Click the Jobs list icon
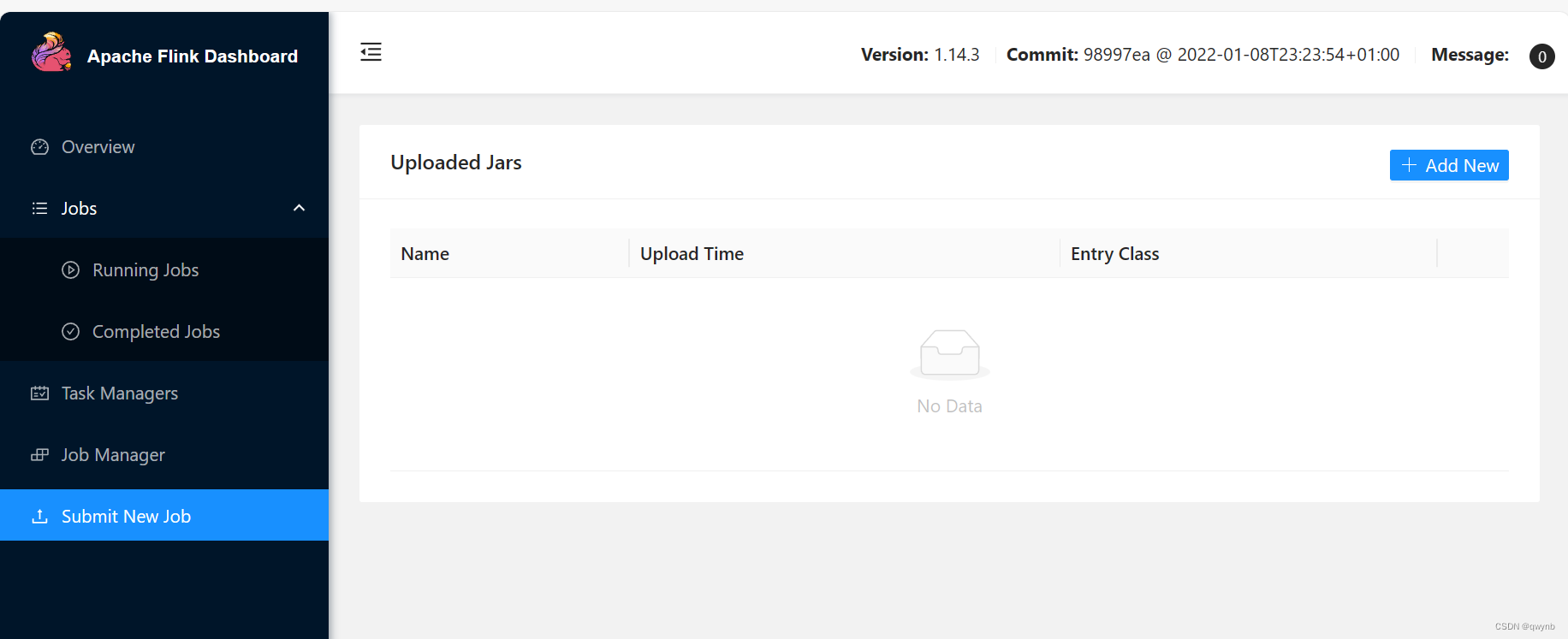 39,209
